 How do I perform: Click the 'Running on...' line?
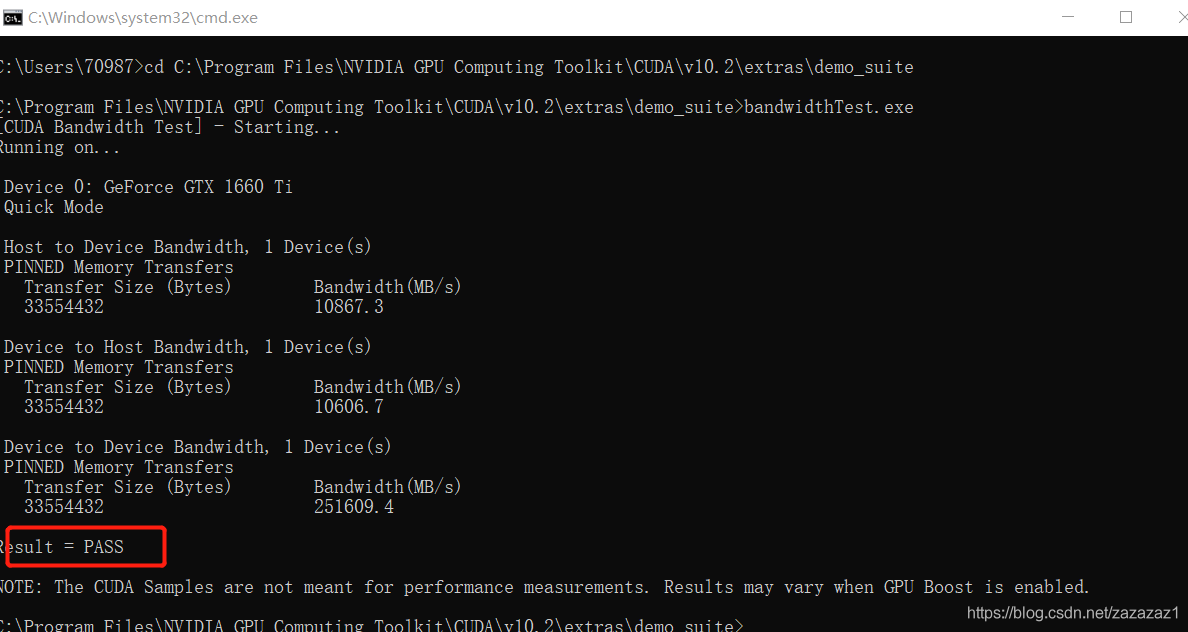60,147
